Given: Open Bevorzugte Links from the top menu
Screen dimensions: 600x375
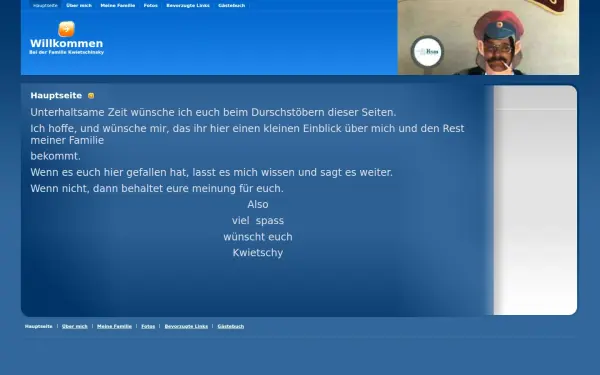Looking at the screenshot, I should 188,6.
